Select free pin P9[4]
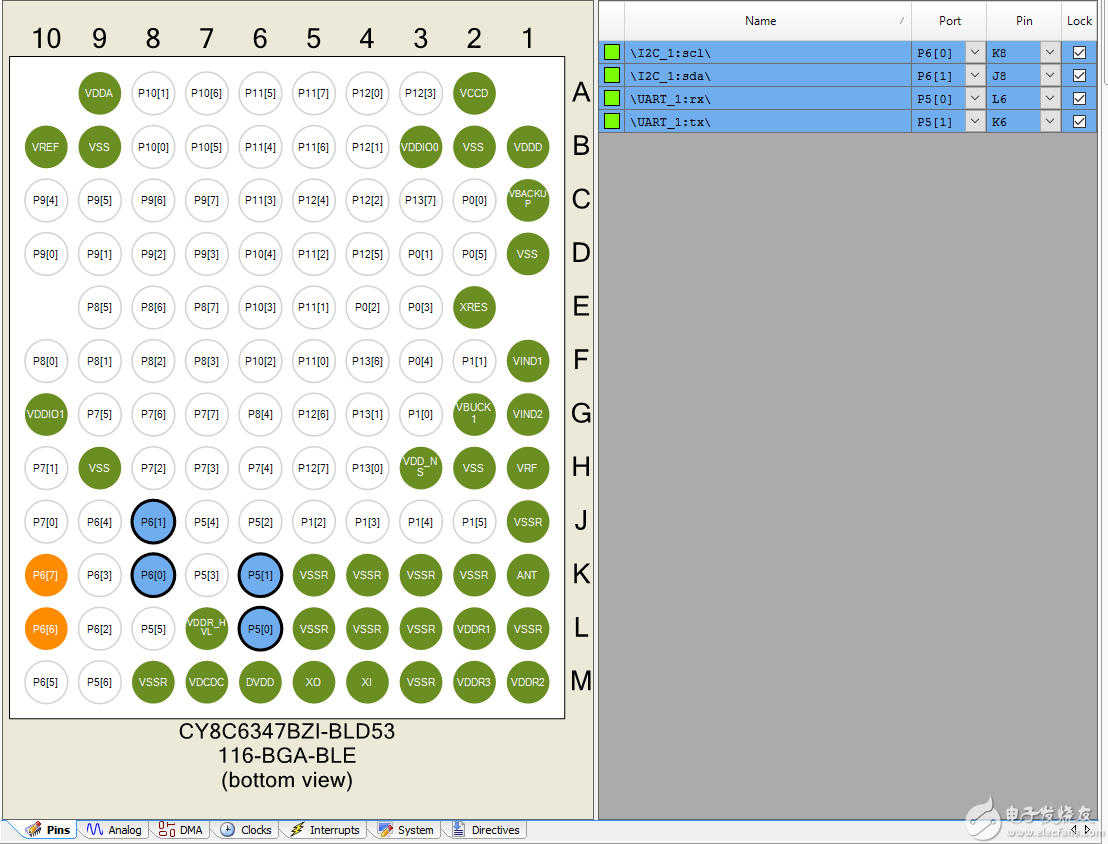This screenshot has width=1108, height=844. [46, 200]
